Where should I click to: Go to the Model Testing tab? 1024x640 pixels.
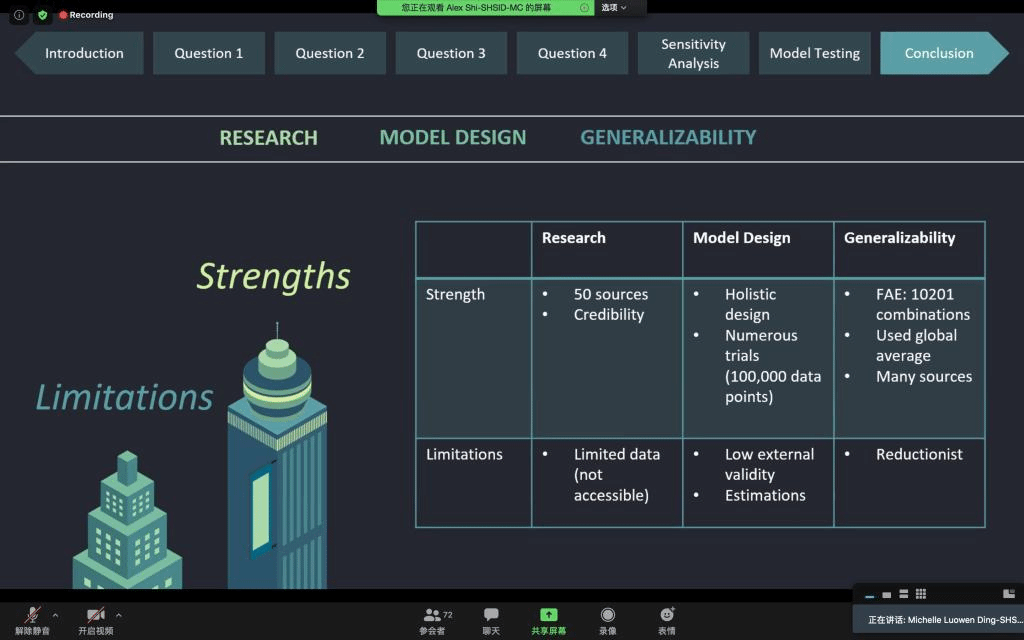point(814,53)
